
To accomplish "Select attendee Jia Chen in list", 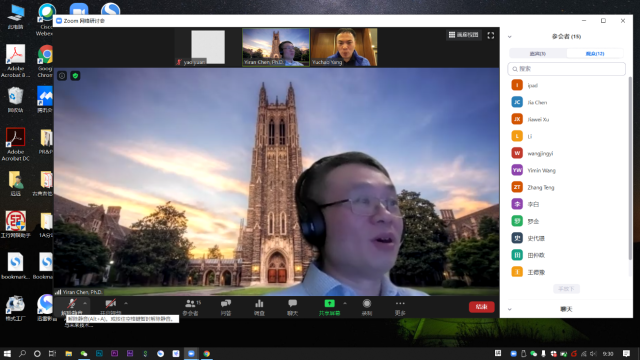I will coord(567,102).
